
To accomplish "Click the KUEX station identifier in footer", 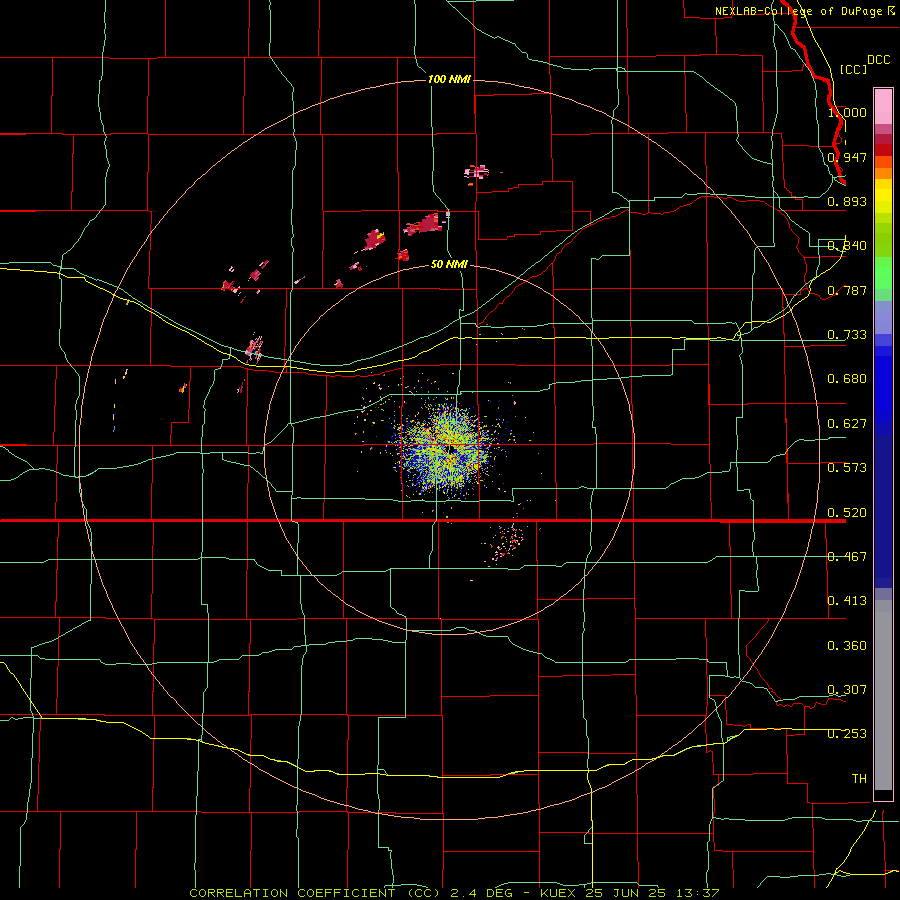I will [x=559, y=893].
